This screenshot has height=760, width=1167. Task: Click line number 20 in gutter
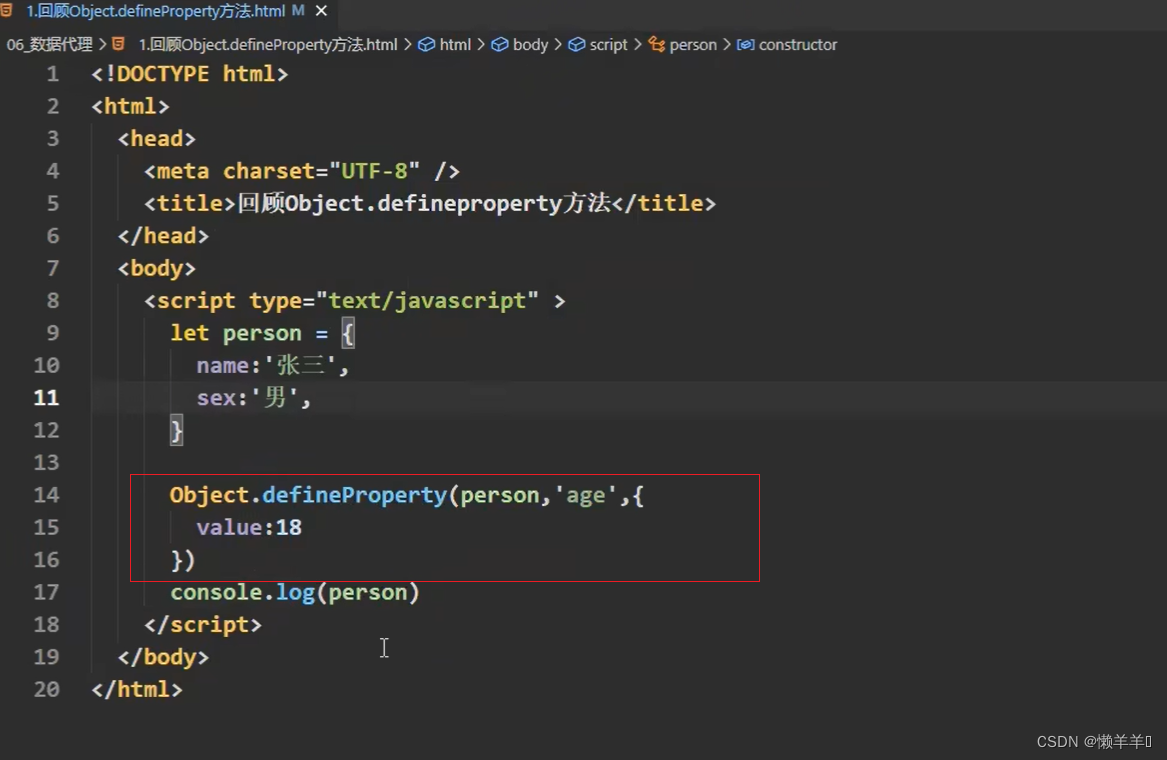46,689
